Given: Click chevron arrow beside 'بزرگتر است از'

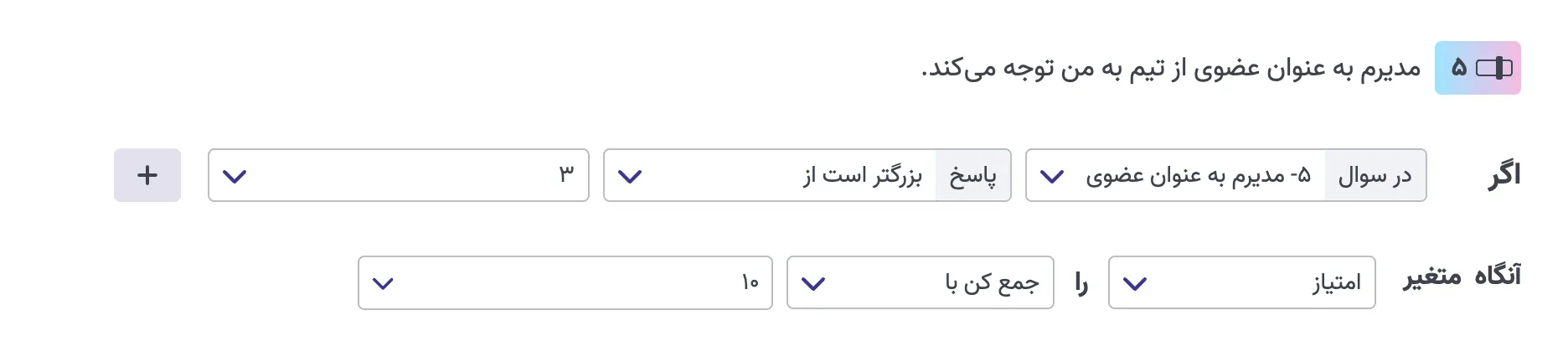Looking at the screenshot, I should 629,176.
